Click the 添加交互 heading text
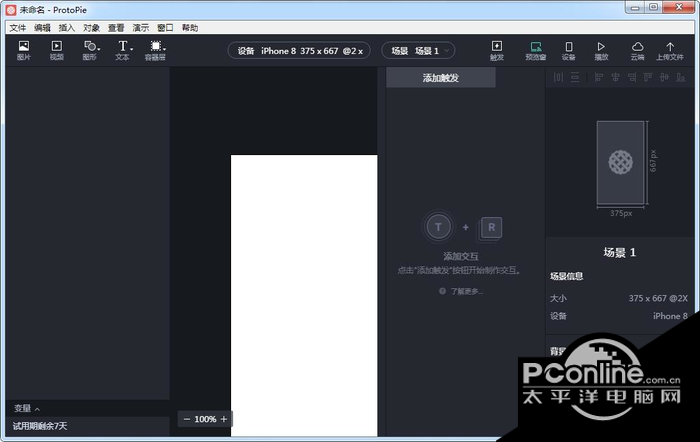This screenshot has width=700, height=442. [x=461, y=256]
